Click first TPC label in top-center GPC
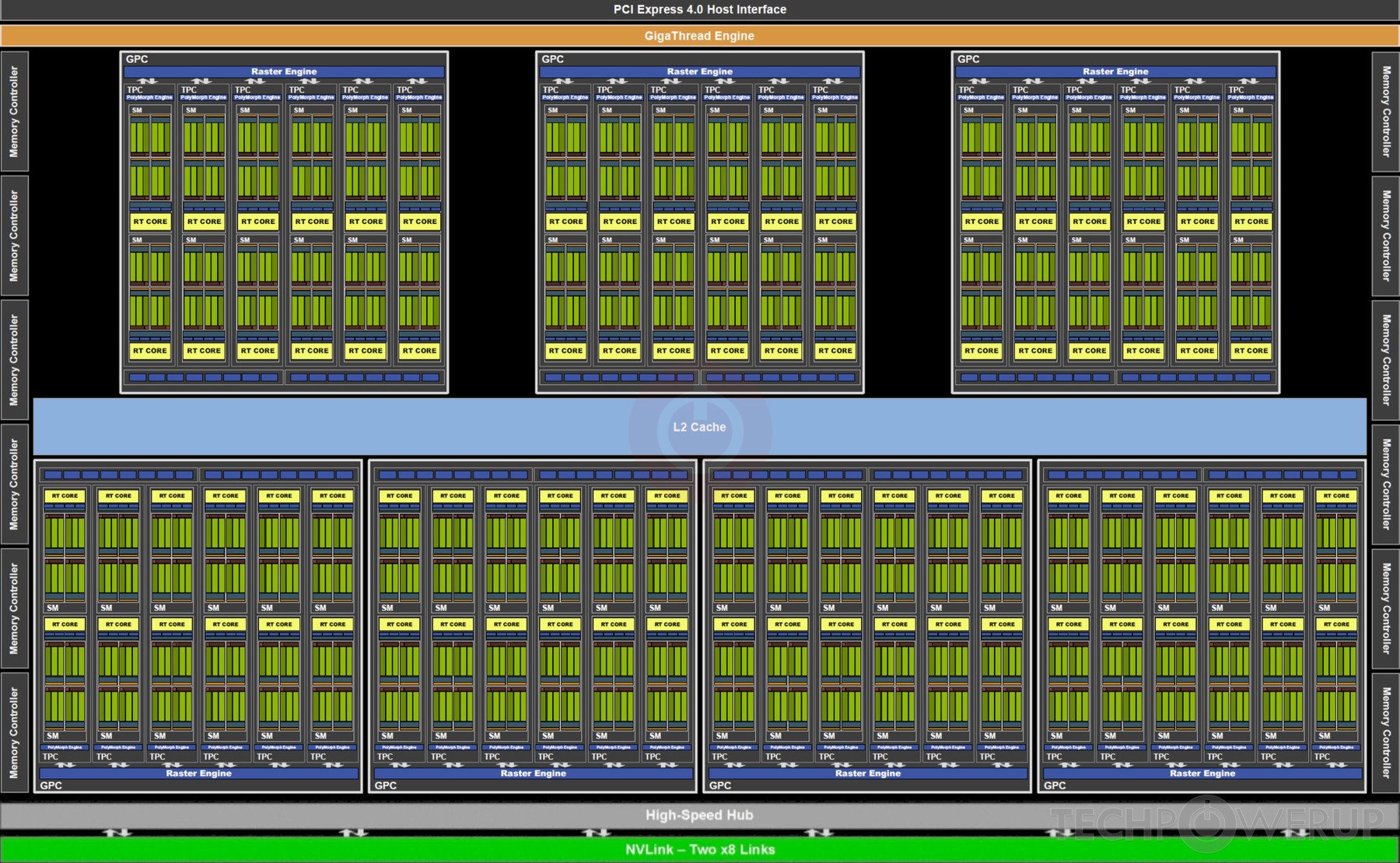This screenshot has width=1400, height=863. coord(551,90)
